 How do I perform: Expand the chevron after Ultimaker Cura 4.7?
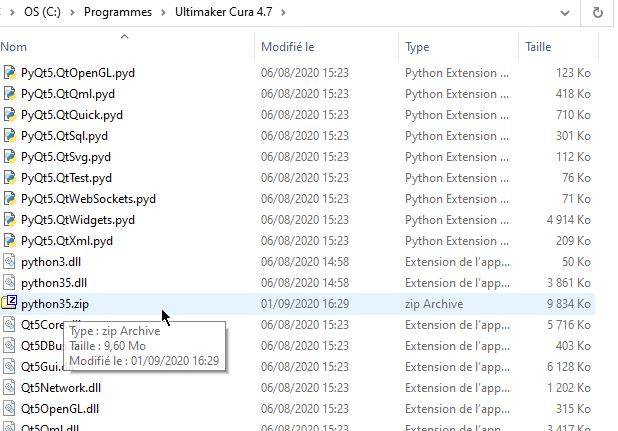pos(283,13)
